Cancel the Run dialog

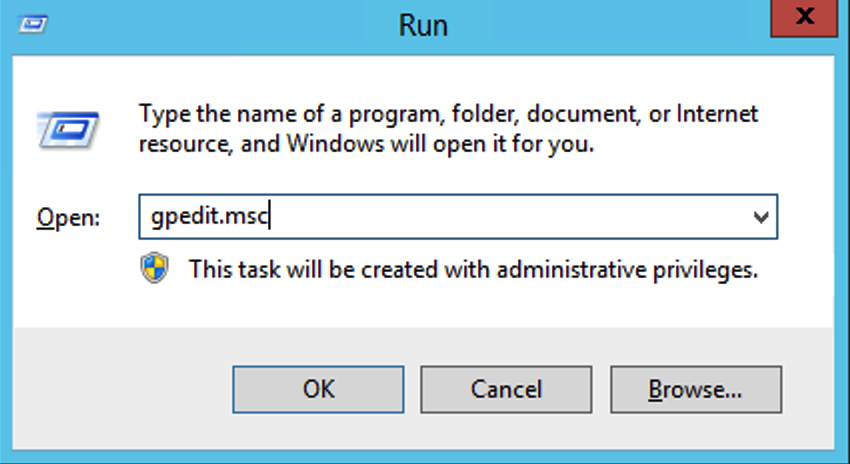click(506, 388)
